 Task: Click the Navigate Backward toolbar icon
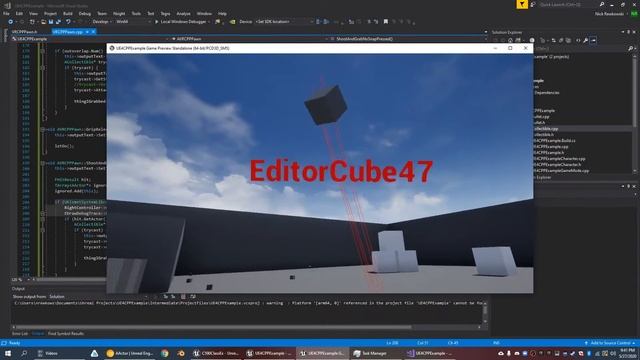click(11, 22)
